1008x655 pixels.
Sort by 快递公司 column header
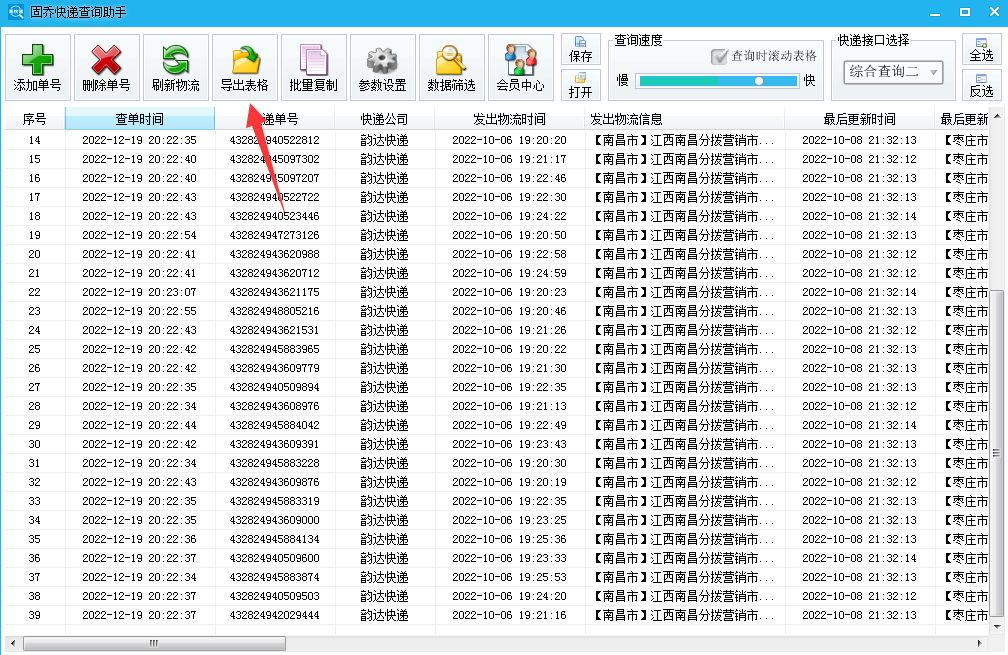(x=384, y=119)
